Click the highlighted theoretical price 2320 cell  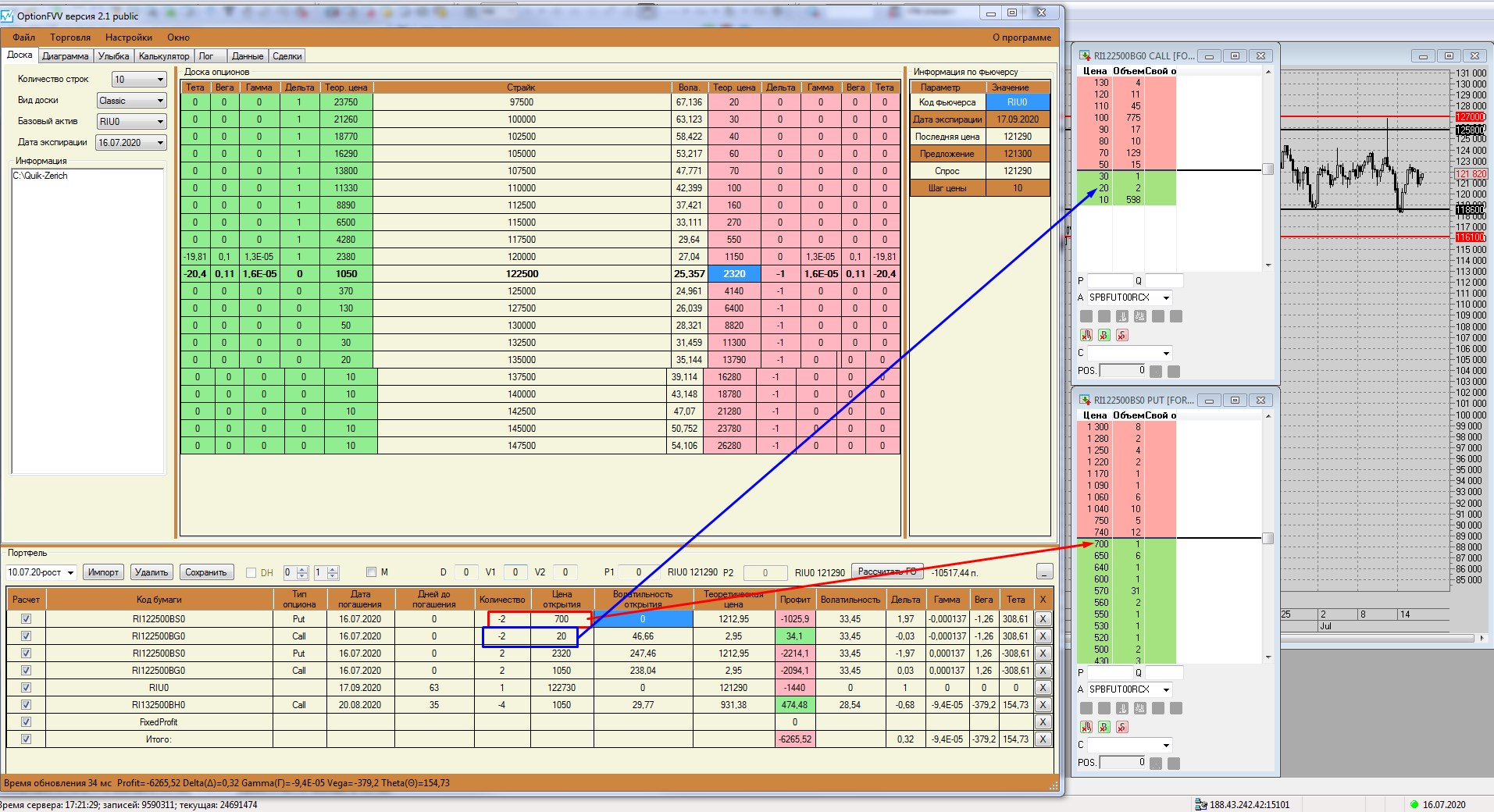pyautogui.click(x=734, y=274)
